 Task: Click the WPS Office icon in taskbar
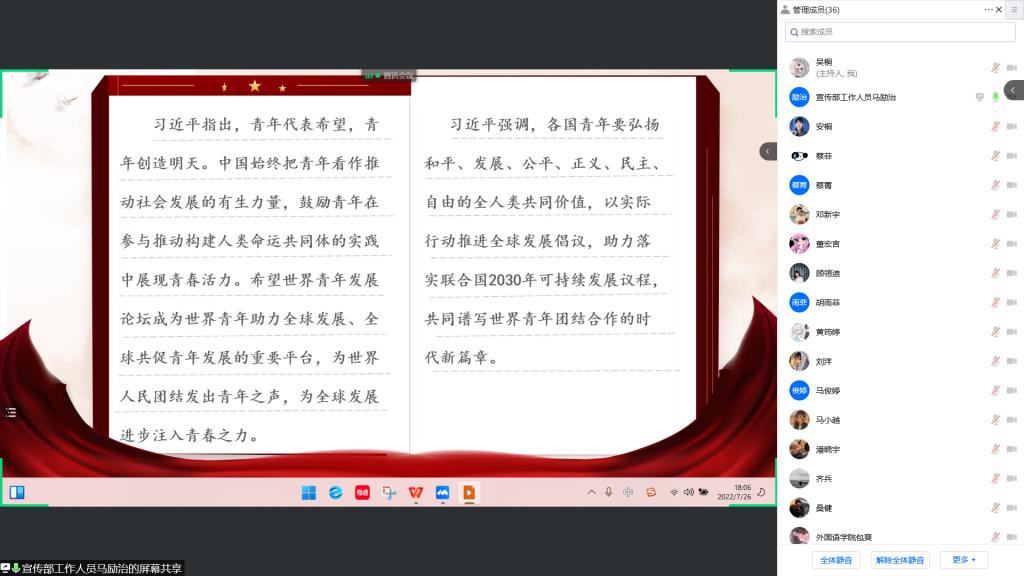415,492
